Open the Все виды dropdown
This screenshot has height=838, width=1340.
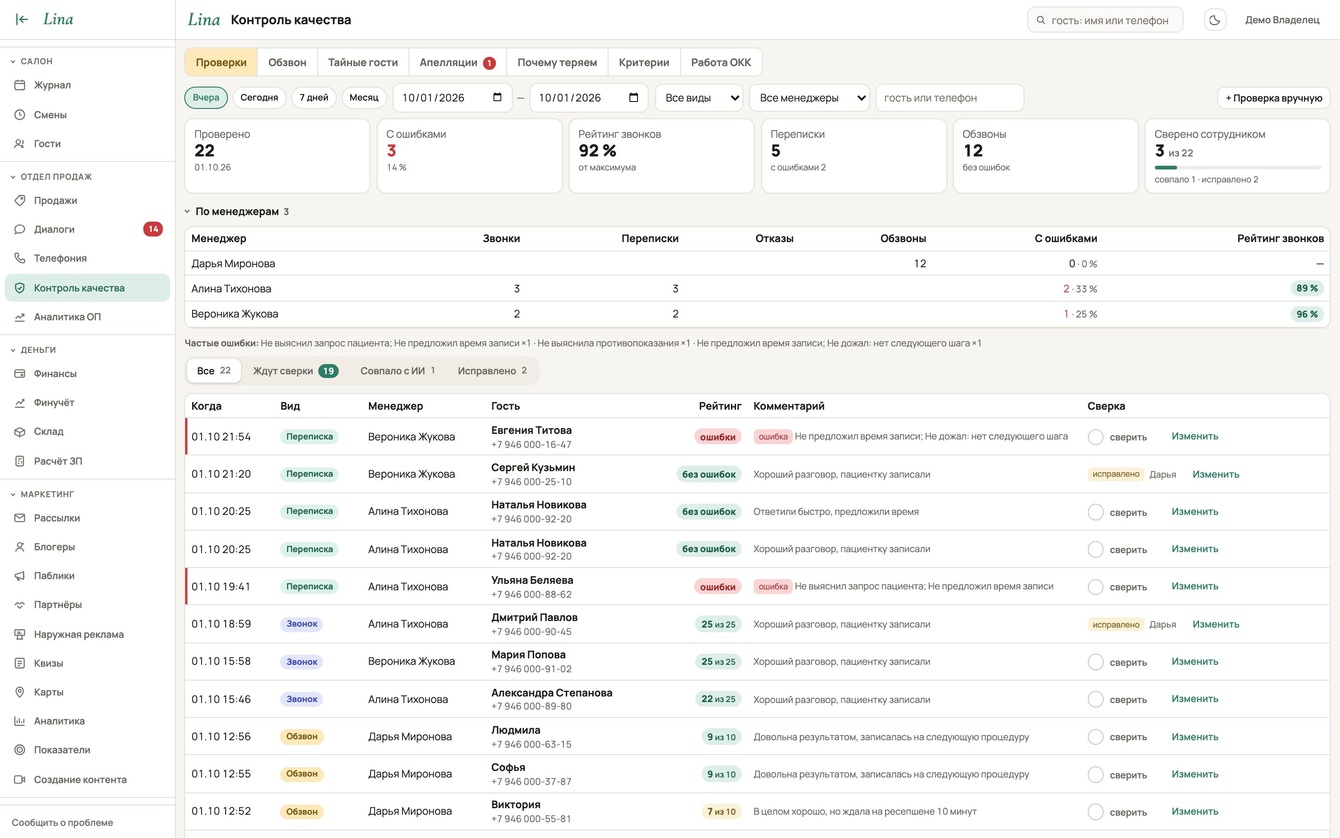click(700, 98)
